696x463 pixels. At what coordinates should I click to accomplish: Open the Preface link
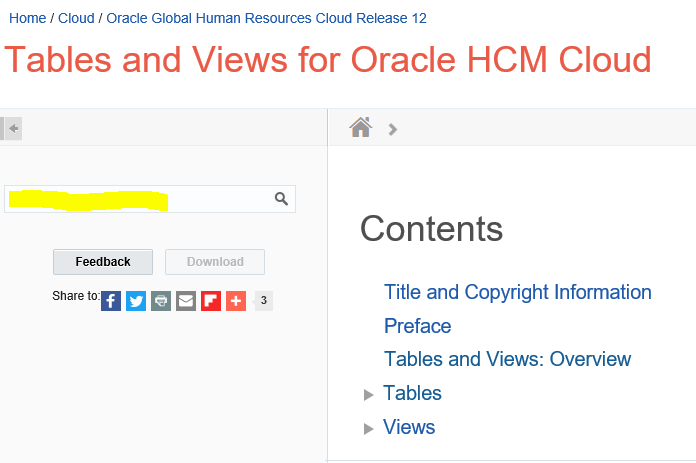click(418, 326)
